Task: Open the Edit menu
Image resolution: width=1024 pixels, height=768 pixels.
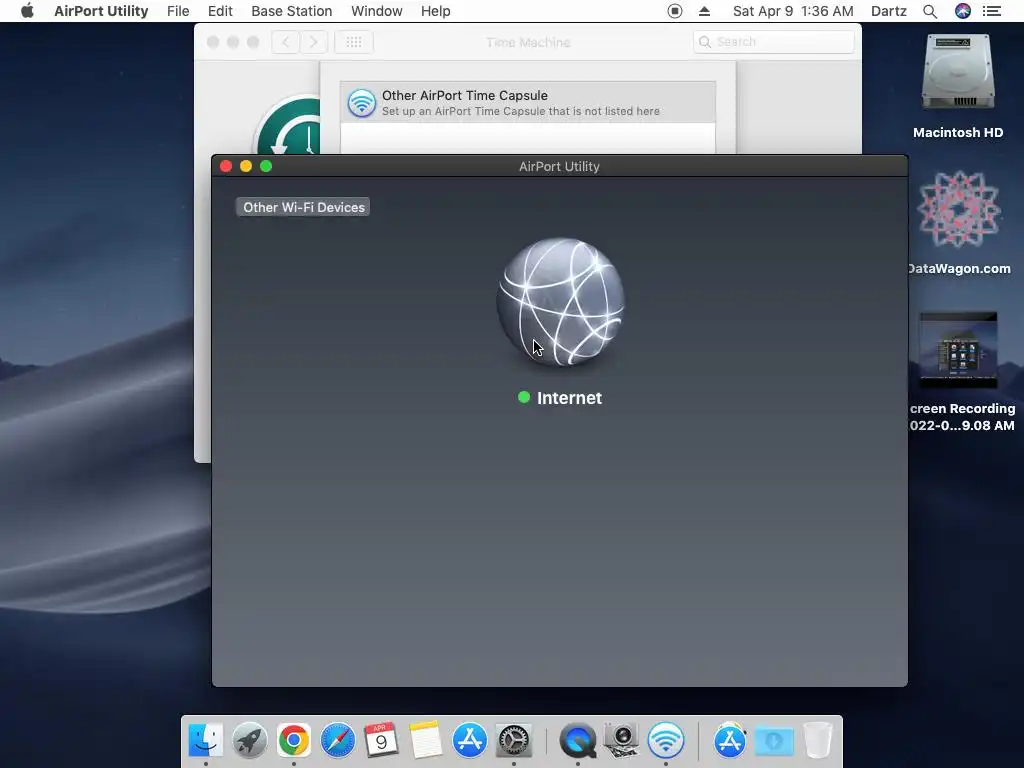Action: pyautogui.click(x=220, y=11)
